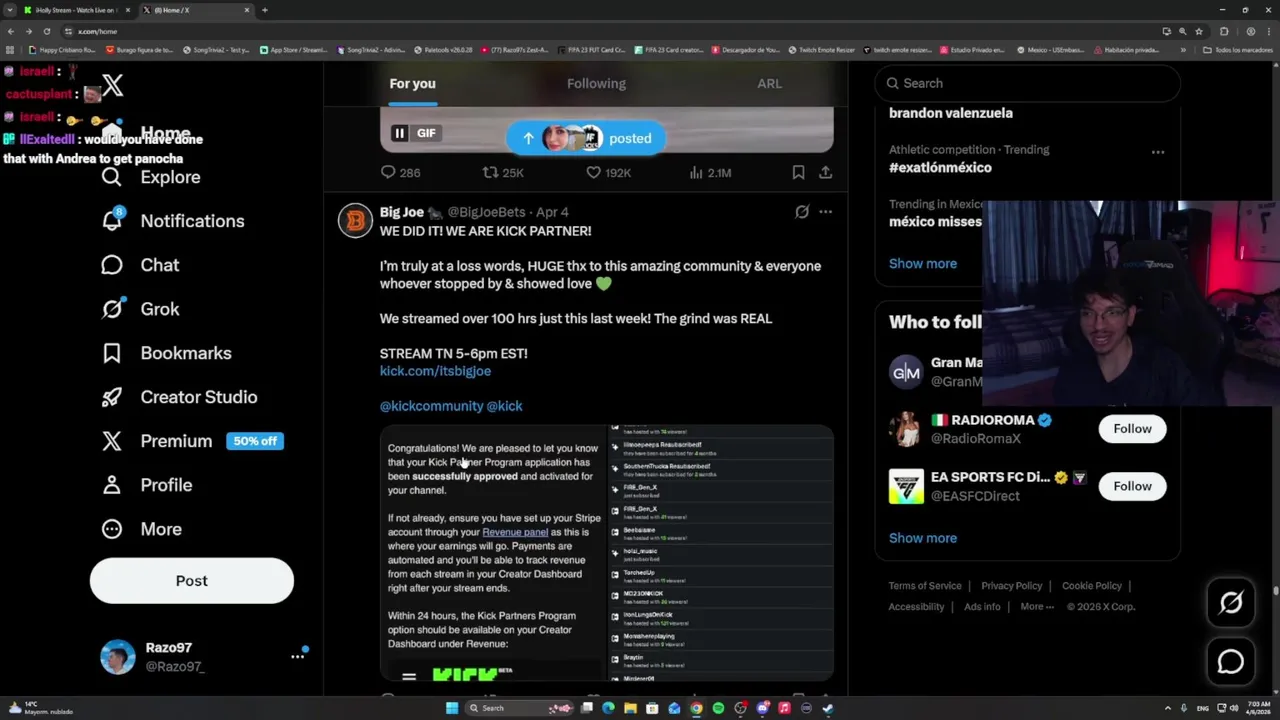1280x720 pixels.
Task: Open more options for #exatlónméxico trend
Action: [x=1158, y=152]
